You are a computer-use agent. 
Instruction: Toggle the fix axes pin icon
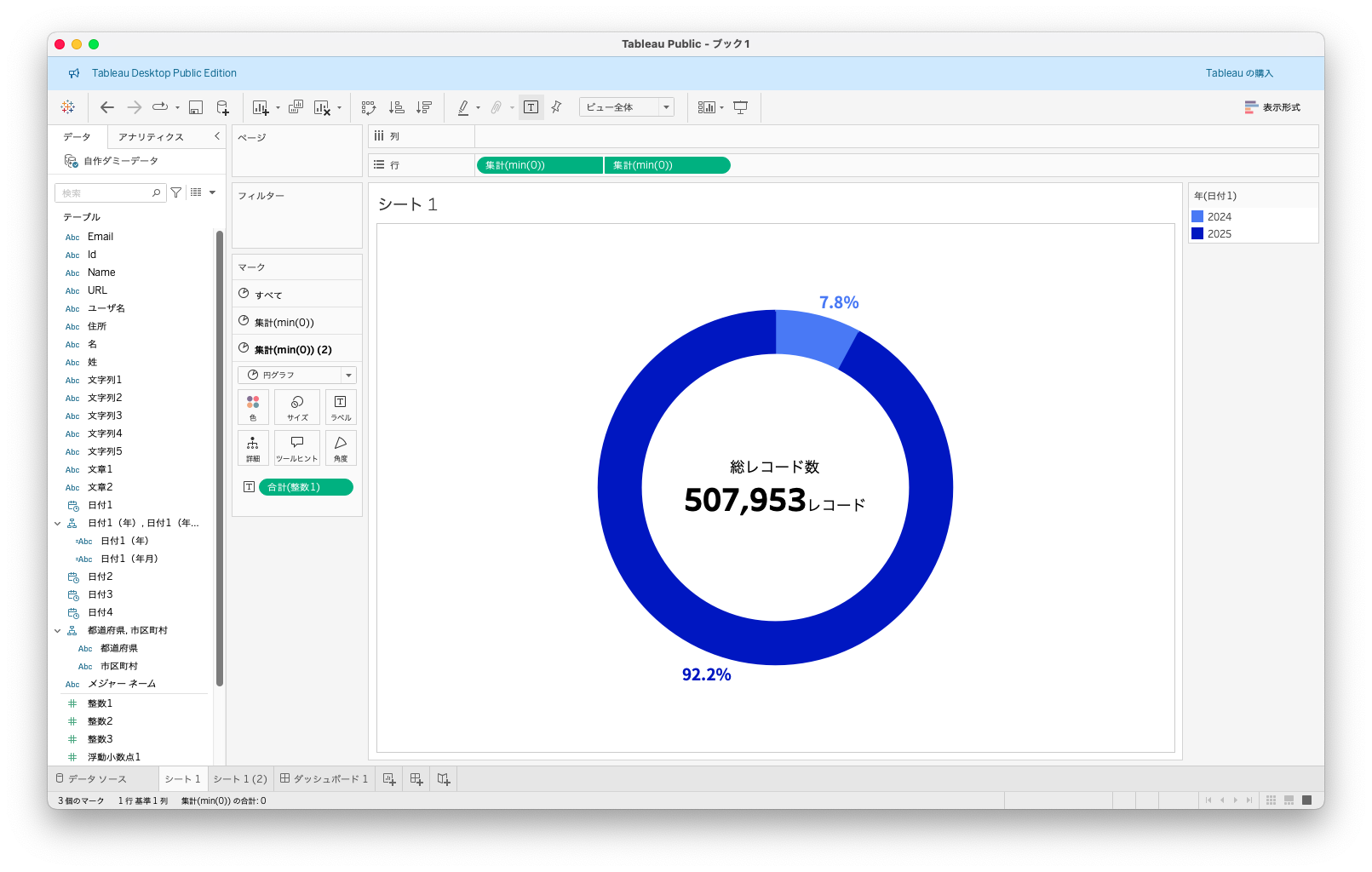coord(556,107)
